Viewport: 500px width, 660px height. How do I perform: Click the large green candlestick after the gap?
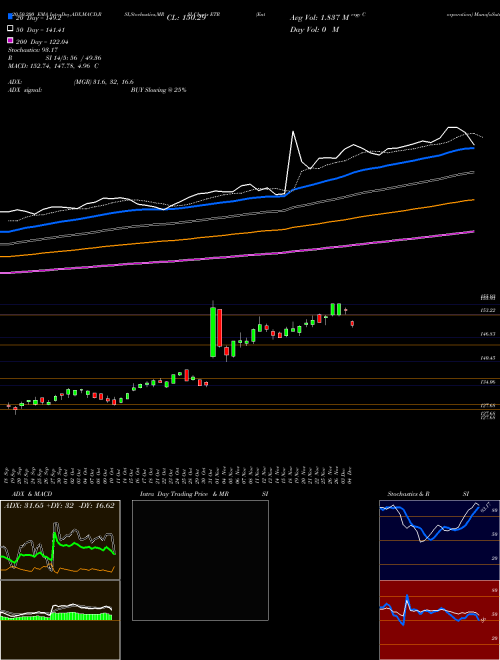click(213, 332)
